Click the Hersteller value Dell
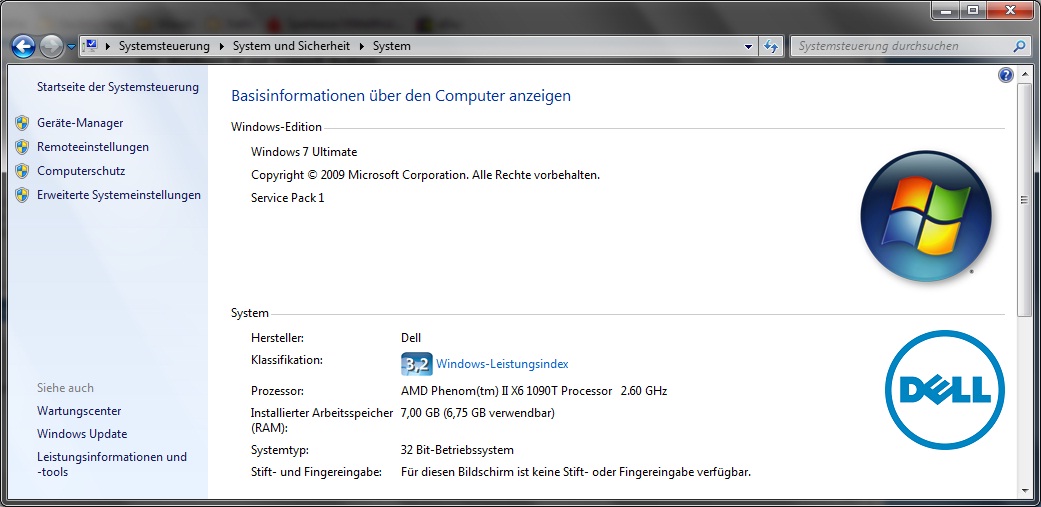The image size is (1041, 507). coord(411,338)
